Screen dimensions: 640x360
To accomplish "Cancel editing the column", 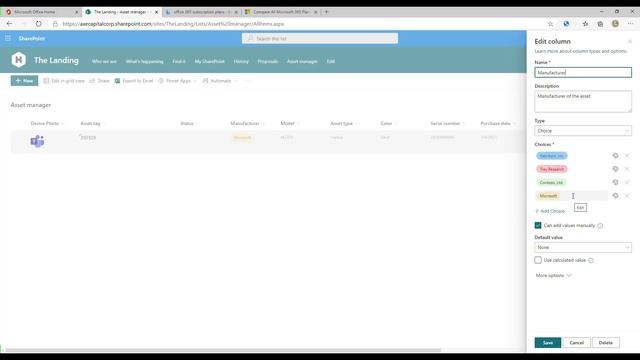I will pos(576,343).
